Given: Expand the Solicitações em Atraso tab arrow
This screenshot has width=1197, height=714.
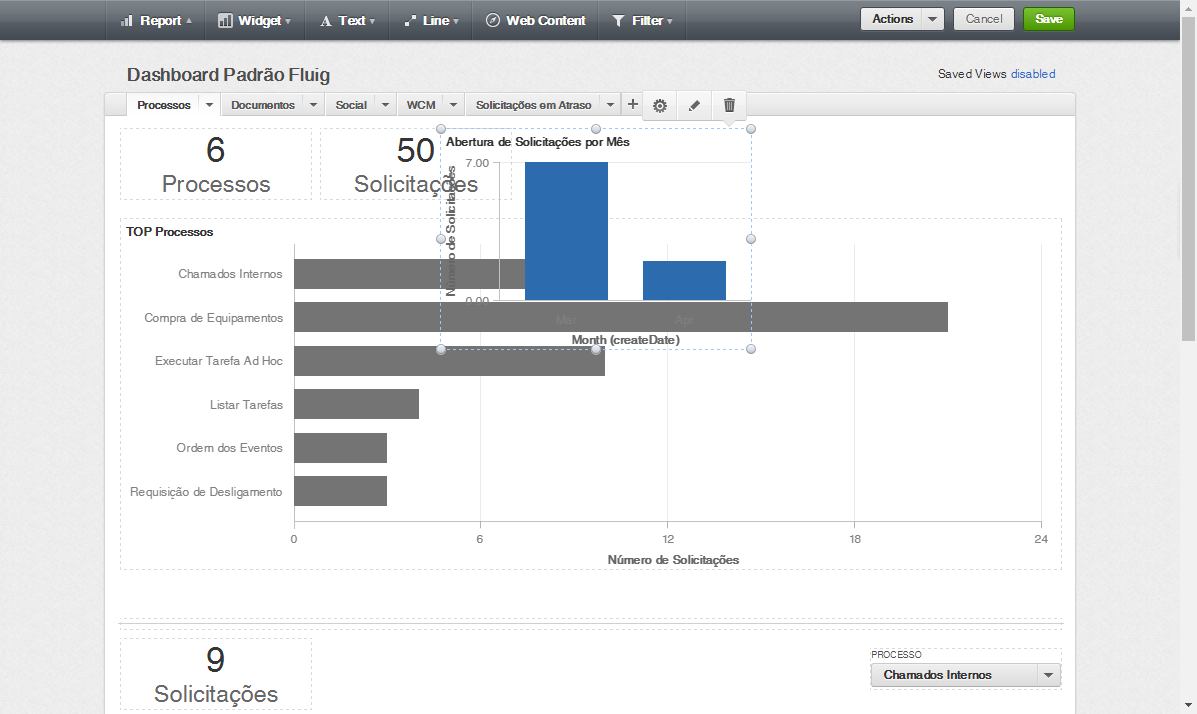Looking at the screenshot, I should pyautogui.click(x=610, y=105).
